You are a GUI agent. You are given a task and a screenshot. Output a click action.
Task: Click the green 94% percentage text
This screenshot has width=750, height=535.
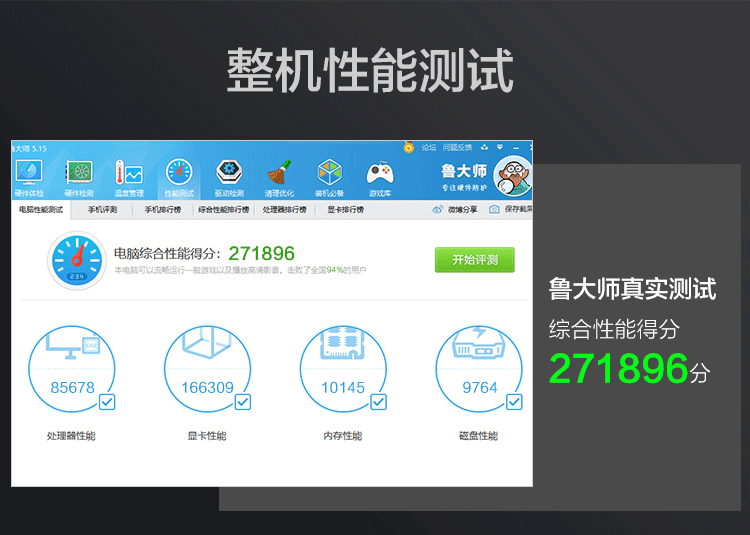pyautogui.click(x=335, y=270)
